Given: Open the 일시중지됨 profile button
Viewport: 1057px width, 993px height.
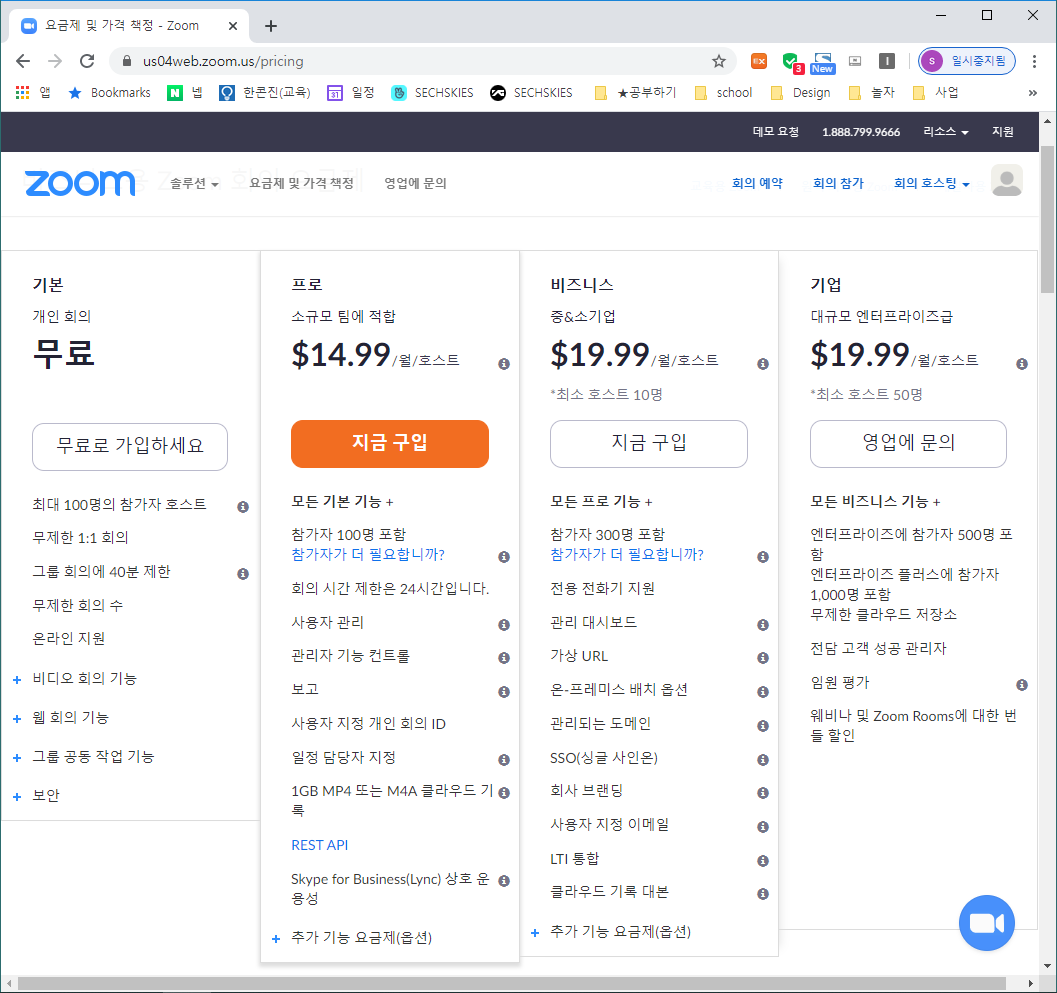Looking at the screenshot, I should (x=967, y=61).
